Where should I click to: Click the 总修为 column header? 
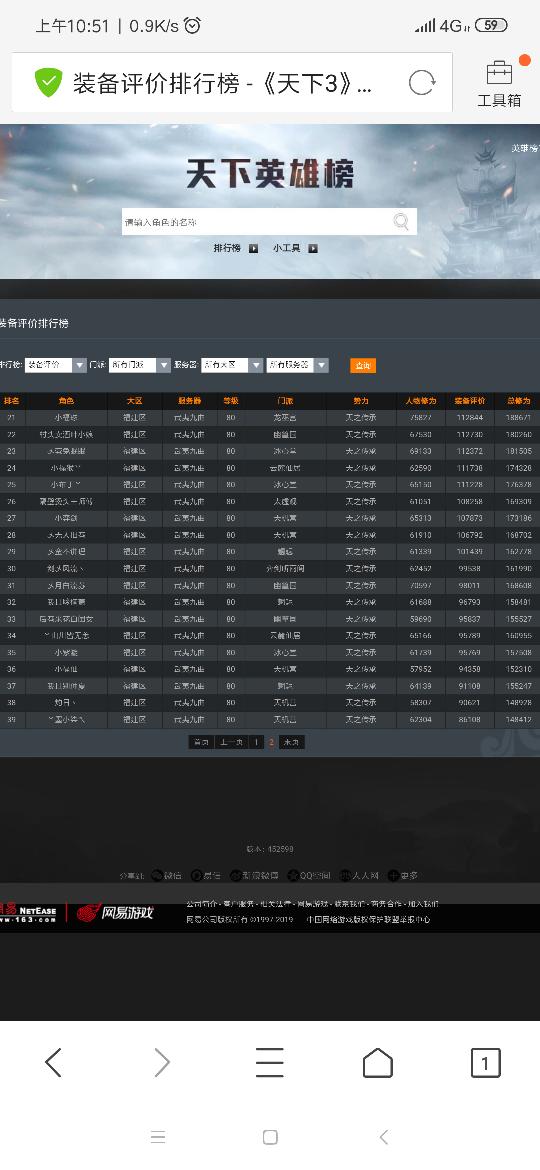point(518,401)
